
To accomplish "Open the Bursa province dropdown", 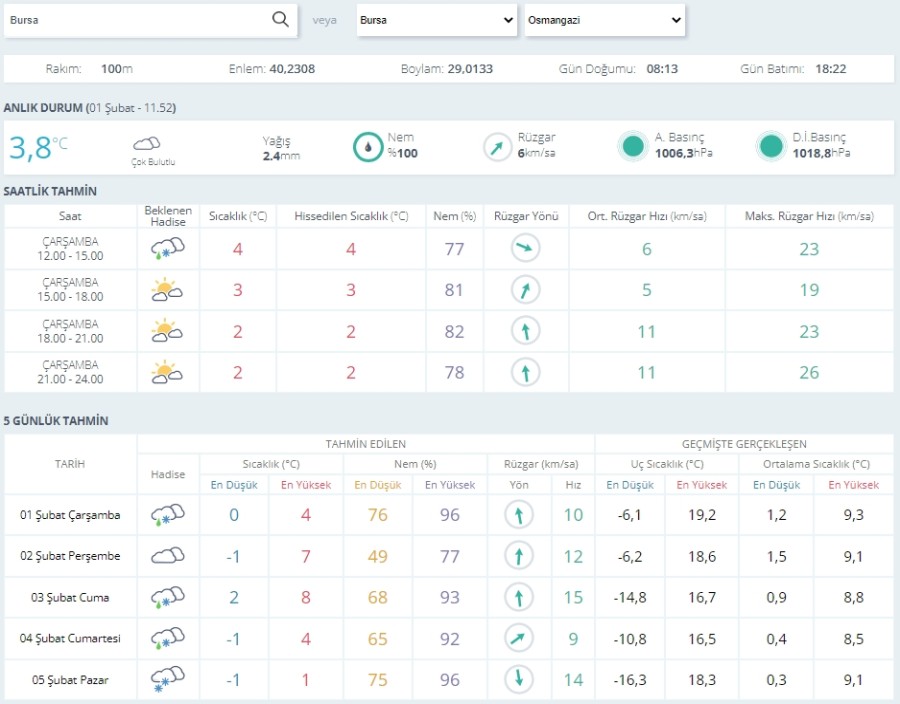I will (436, 20).
